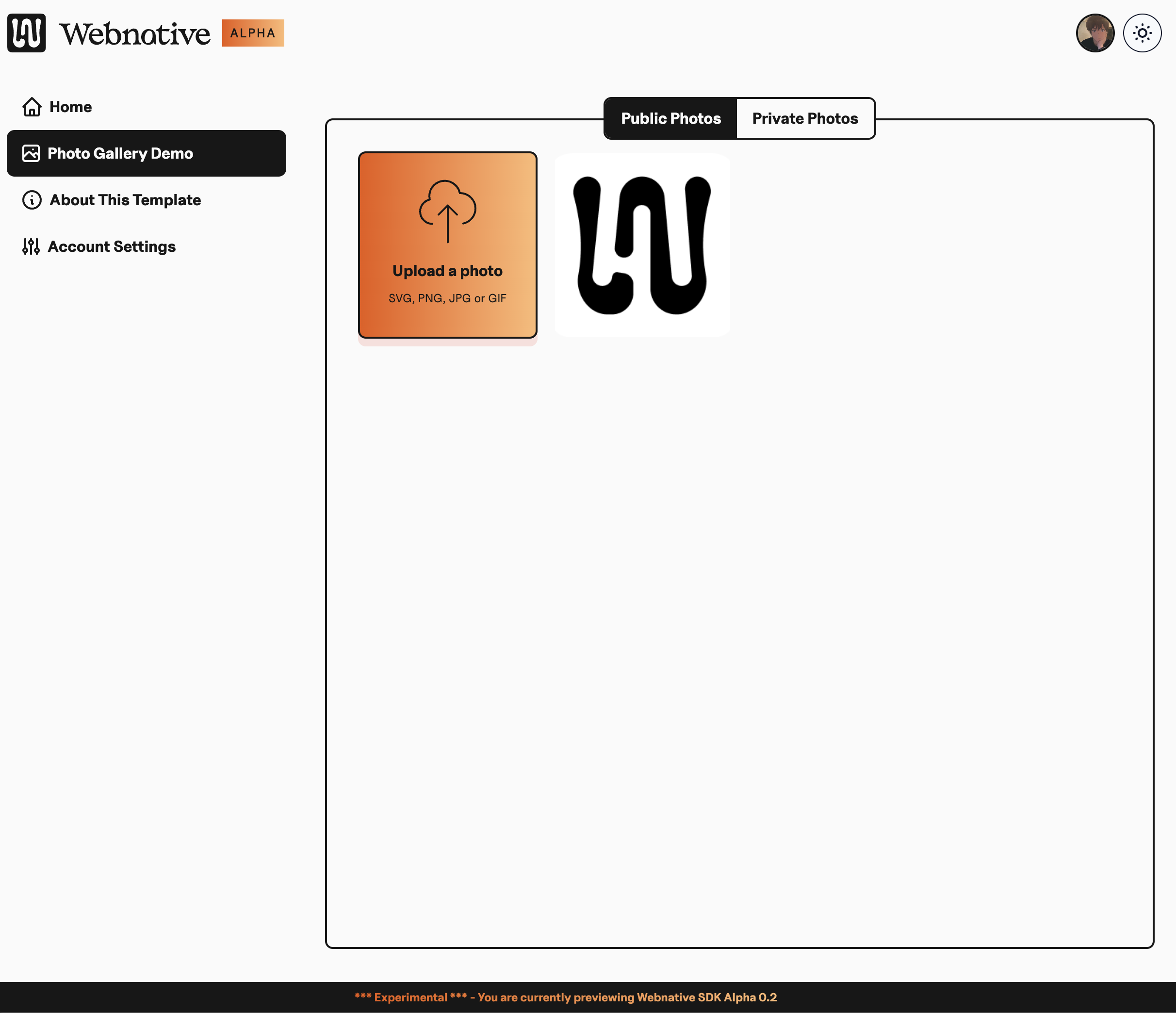Viewport: 1176px width, 1013px height.
Task: Open Account Settings from the sidebar
Action: 111,246
